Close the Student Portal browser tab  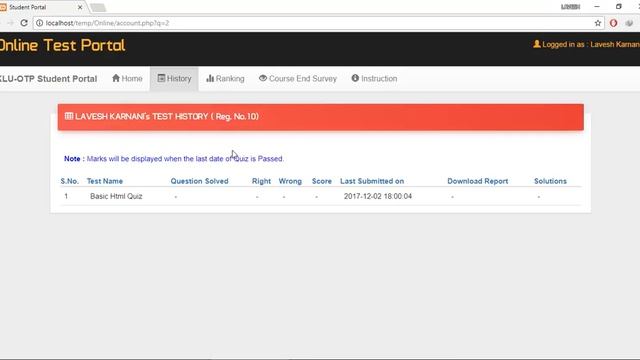pos(80,7)
